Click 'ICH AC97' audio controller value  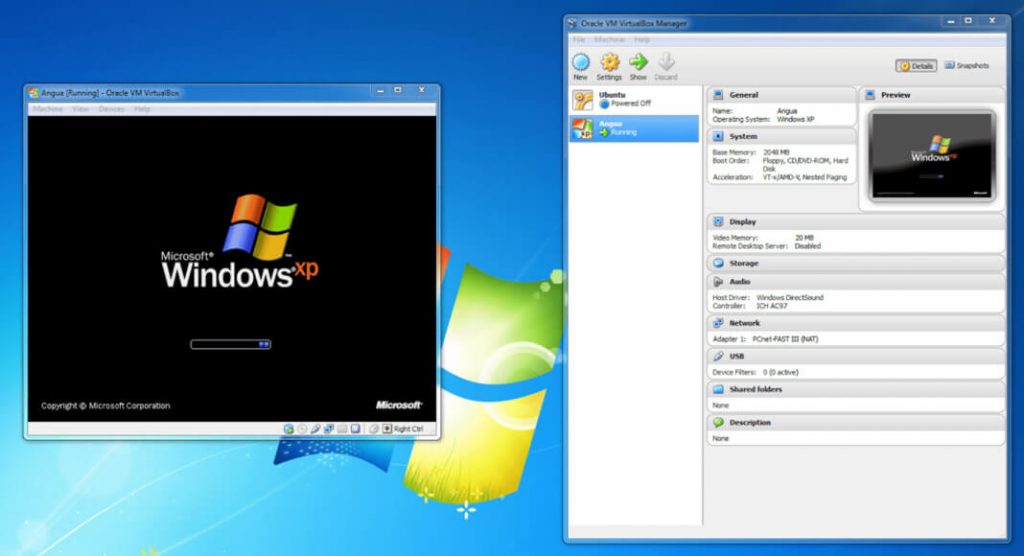coord(771,306)
